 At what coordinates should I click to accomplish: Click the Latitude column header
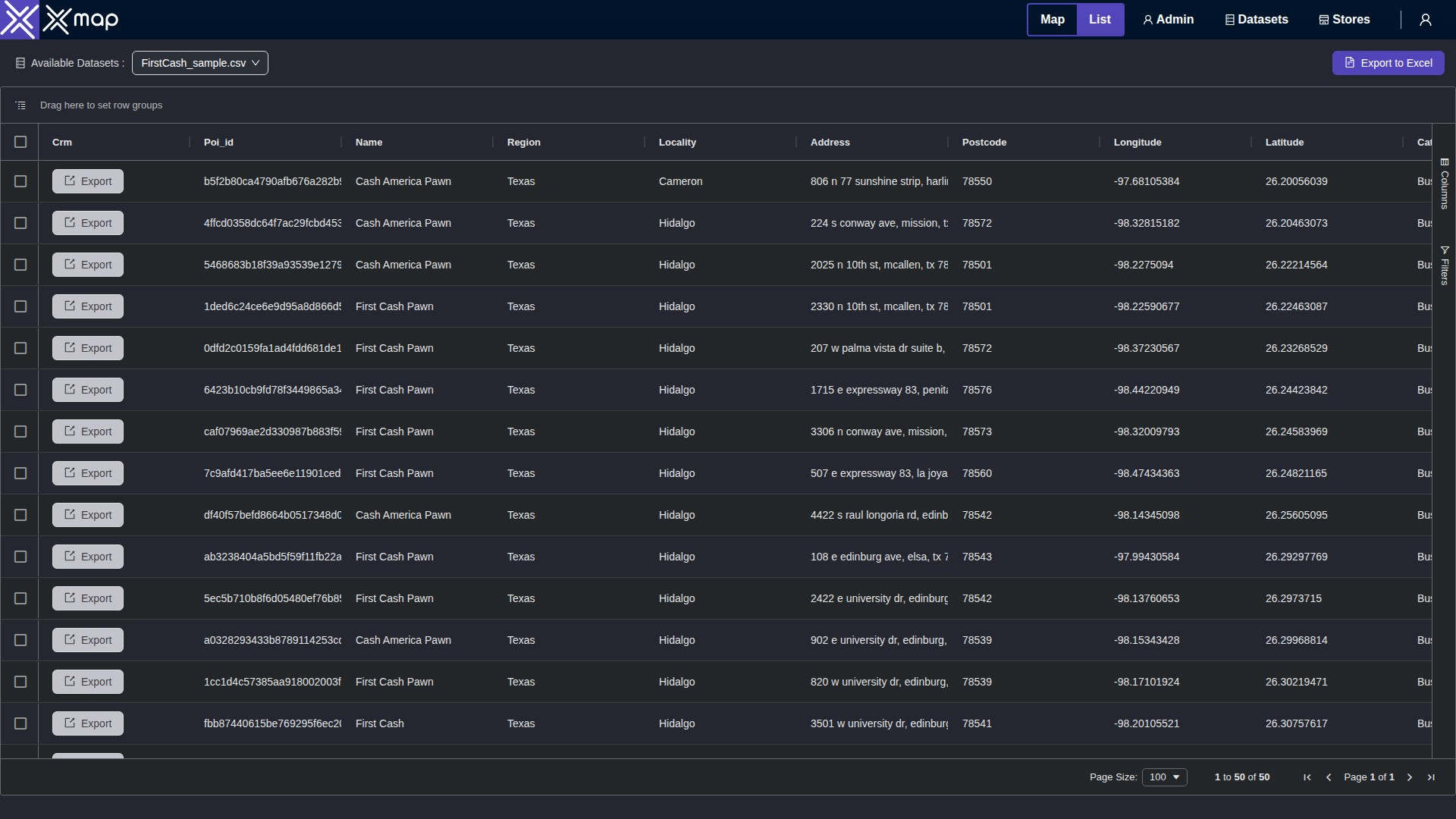(x=1285, y=142)
